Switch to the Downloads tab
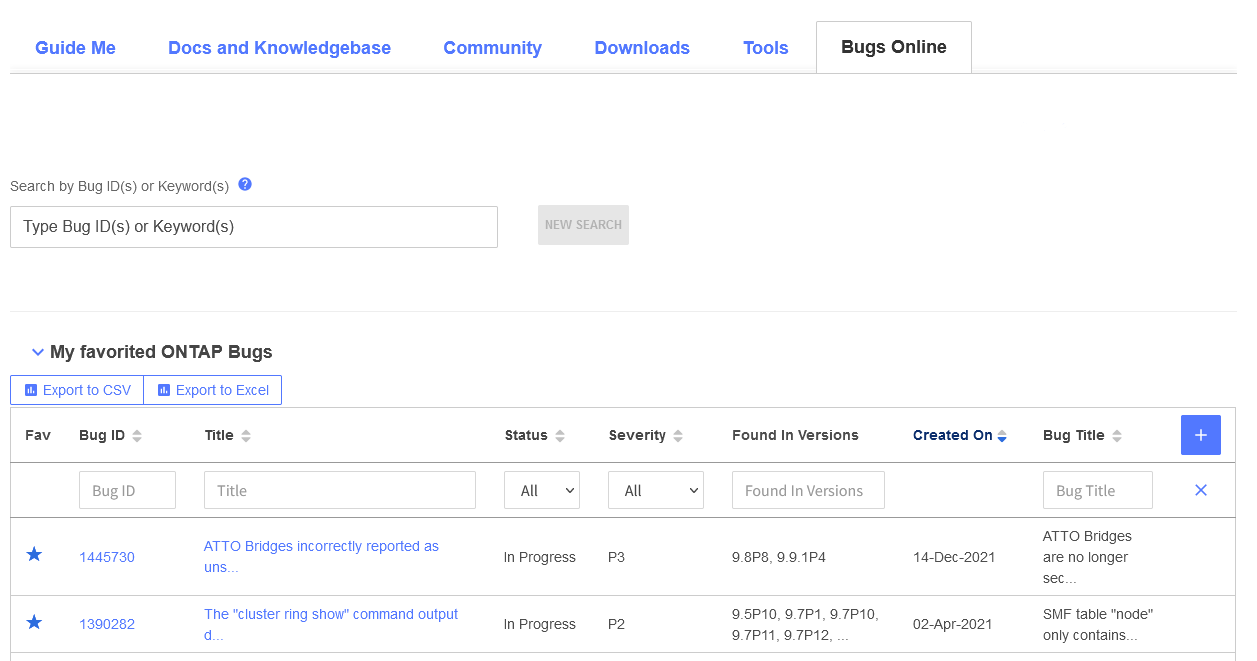Image resolution: width=1257 pixels, height=661 pixels. (642, 48)
